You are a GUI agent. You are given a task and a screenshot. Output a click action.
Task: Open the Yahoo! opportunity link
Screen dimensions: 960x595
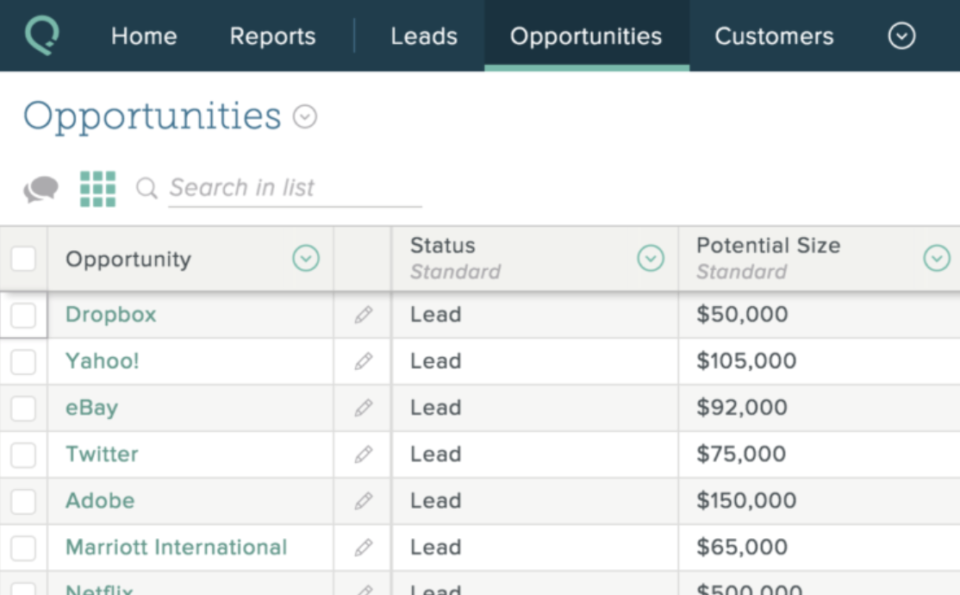click(x=102, y=361)
